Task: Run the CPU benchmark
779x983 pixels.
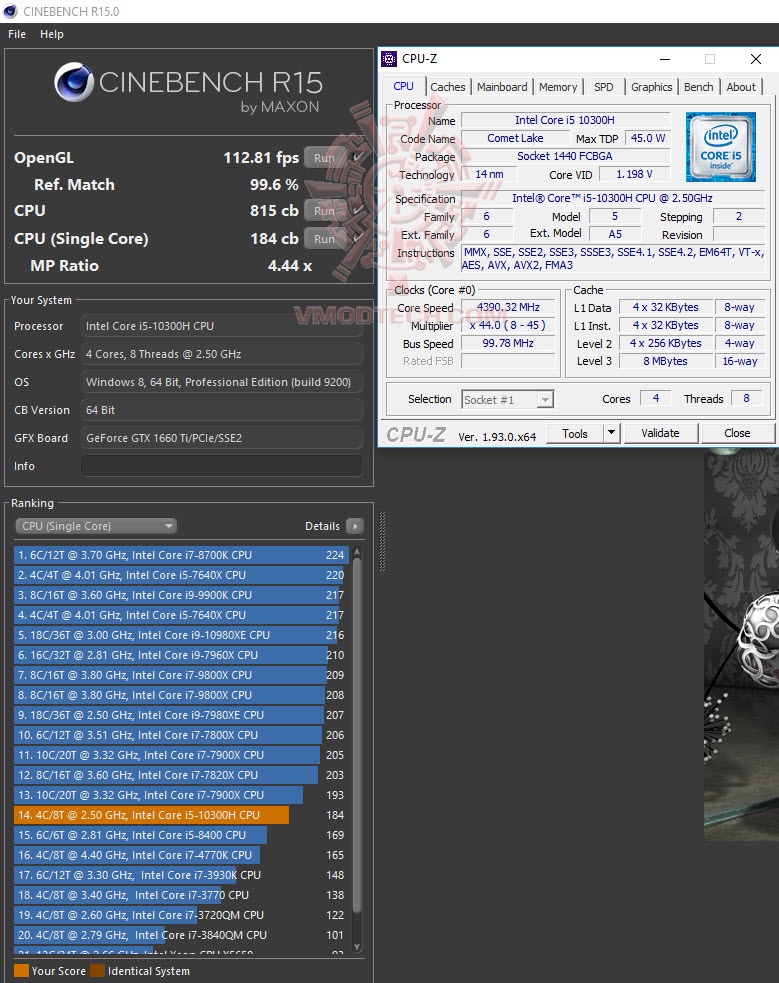Action: (325, 211)
